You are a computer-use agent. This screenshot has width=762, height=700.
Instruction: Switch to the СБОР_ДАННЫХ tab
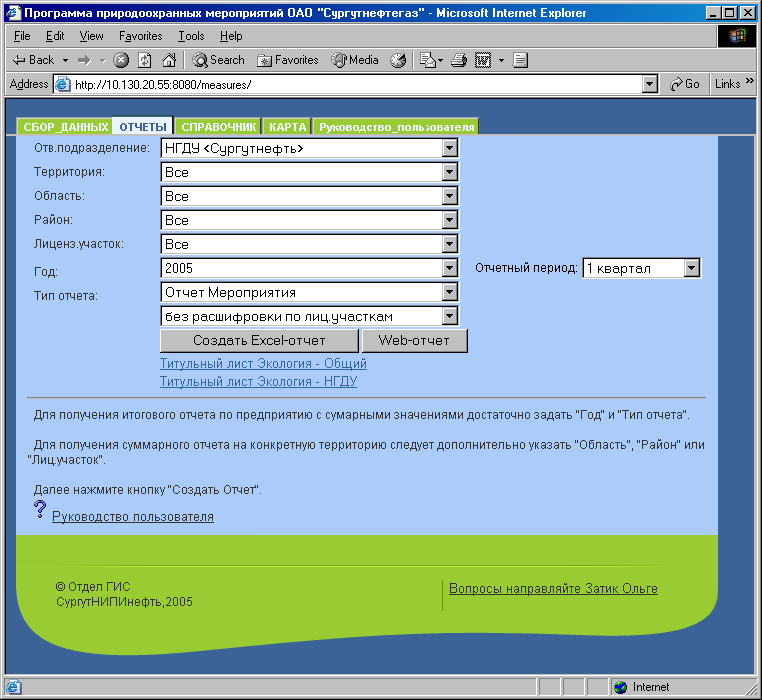tap(65, 126)
